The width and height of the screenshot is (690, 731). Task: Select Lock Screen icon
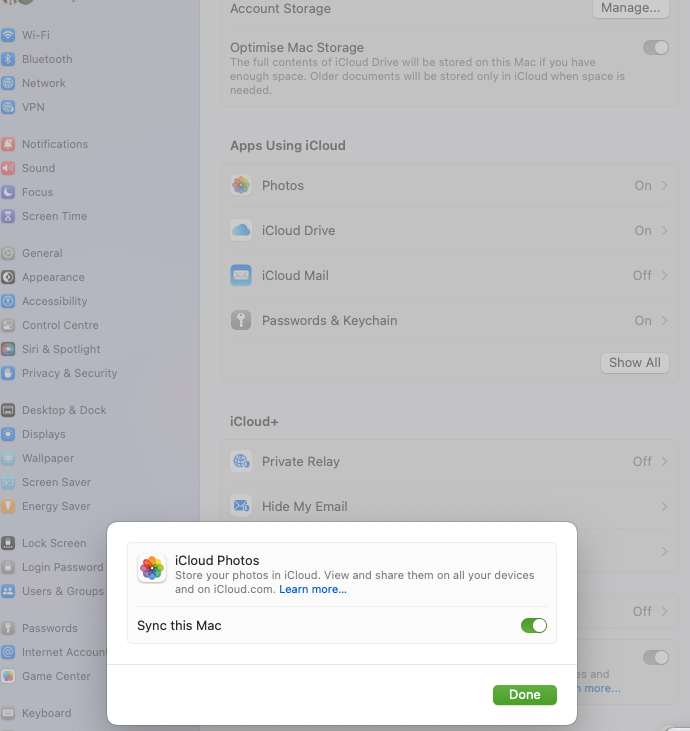click(x=8, y=543)
